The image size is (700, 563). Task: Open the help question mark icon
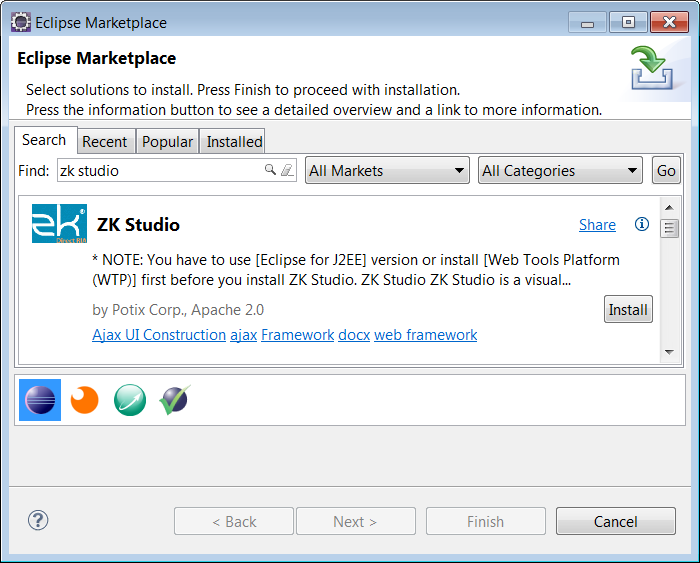click(x=38, y=520)
